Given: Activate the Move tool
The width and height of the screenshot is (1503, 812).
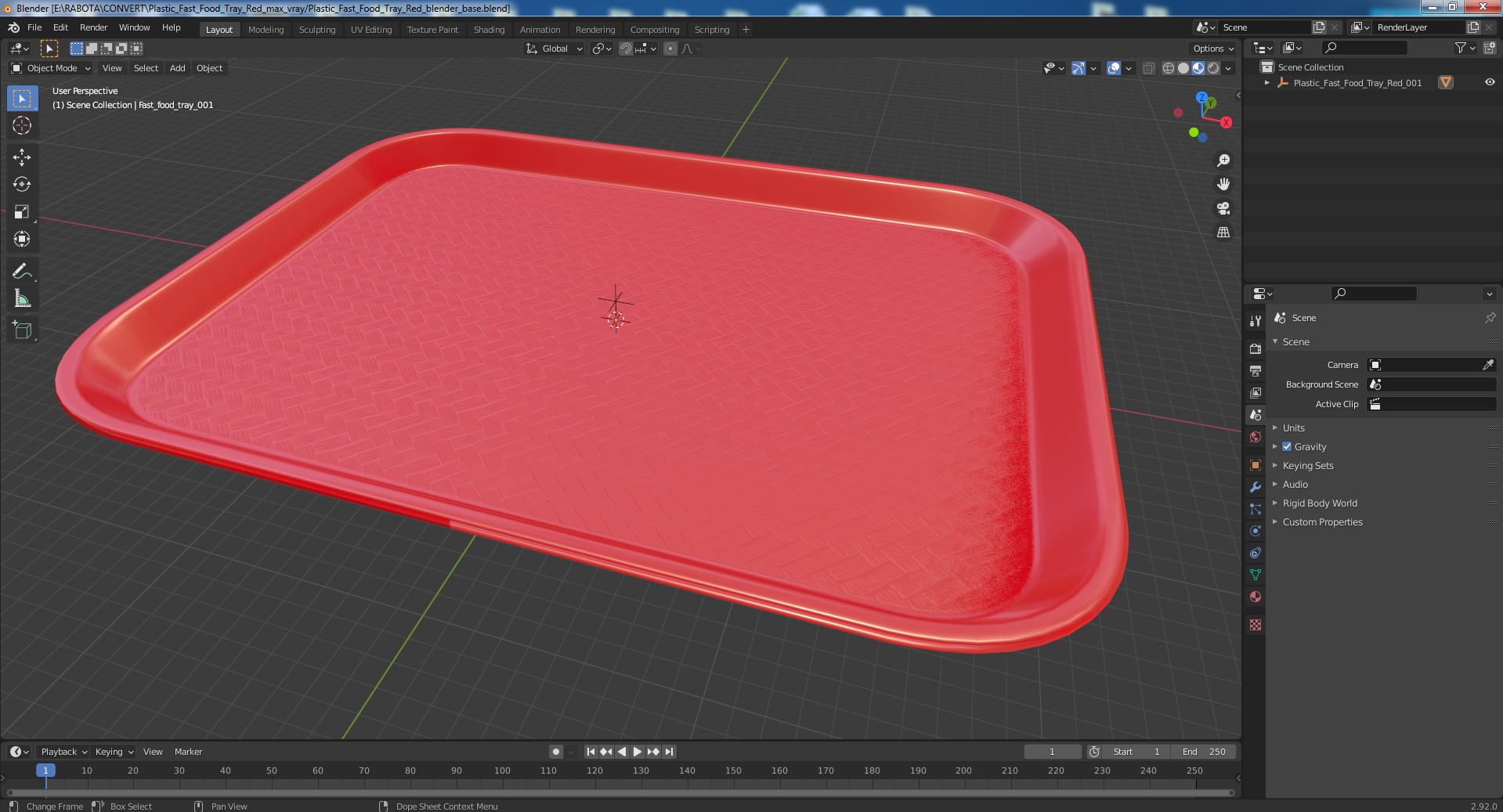Looking at the screenshot, I should (x=22, y=157).
